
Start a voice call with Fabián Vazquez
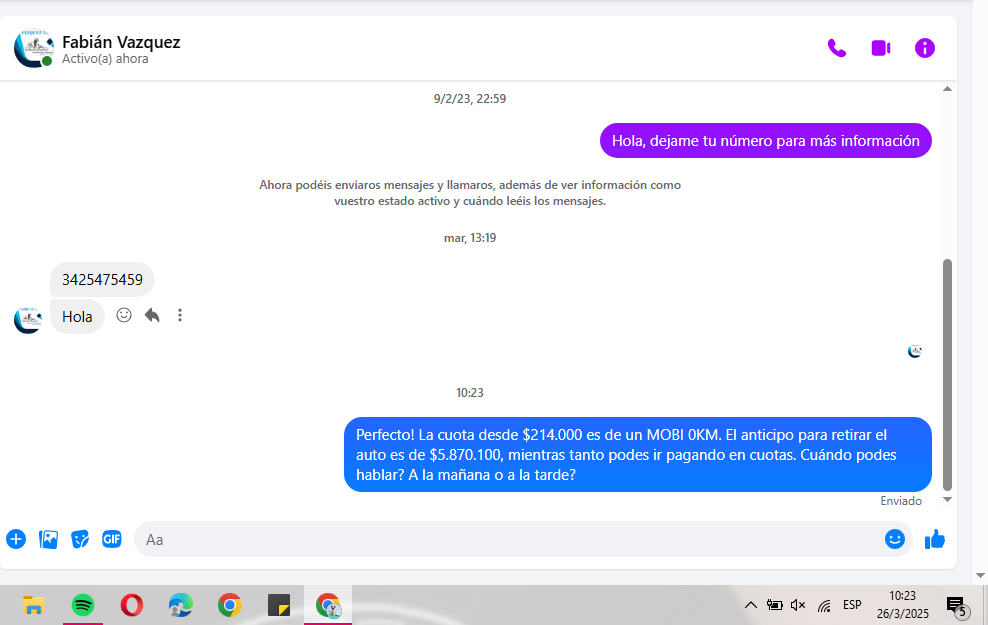[x=836, y=48]
